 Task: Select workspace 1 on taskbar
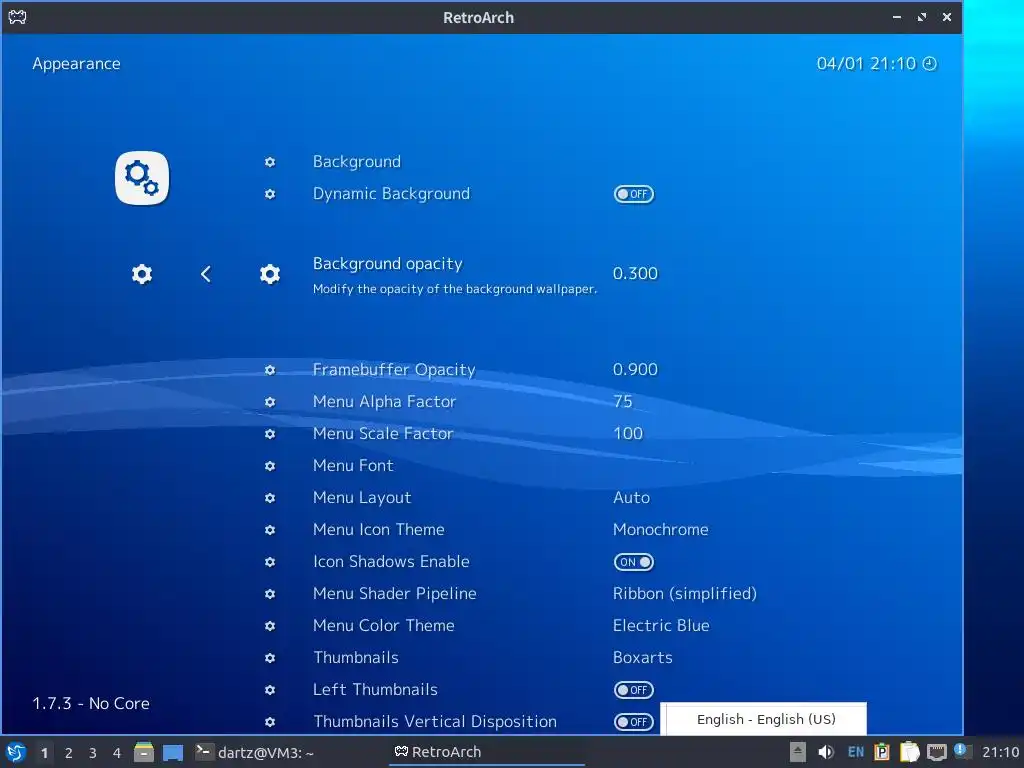[x=44, y=753]
